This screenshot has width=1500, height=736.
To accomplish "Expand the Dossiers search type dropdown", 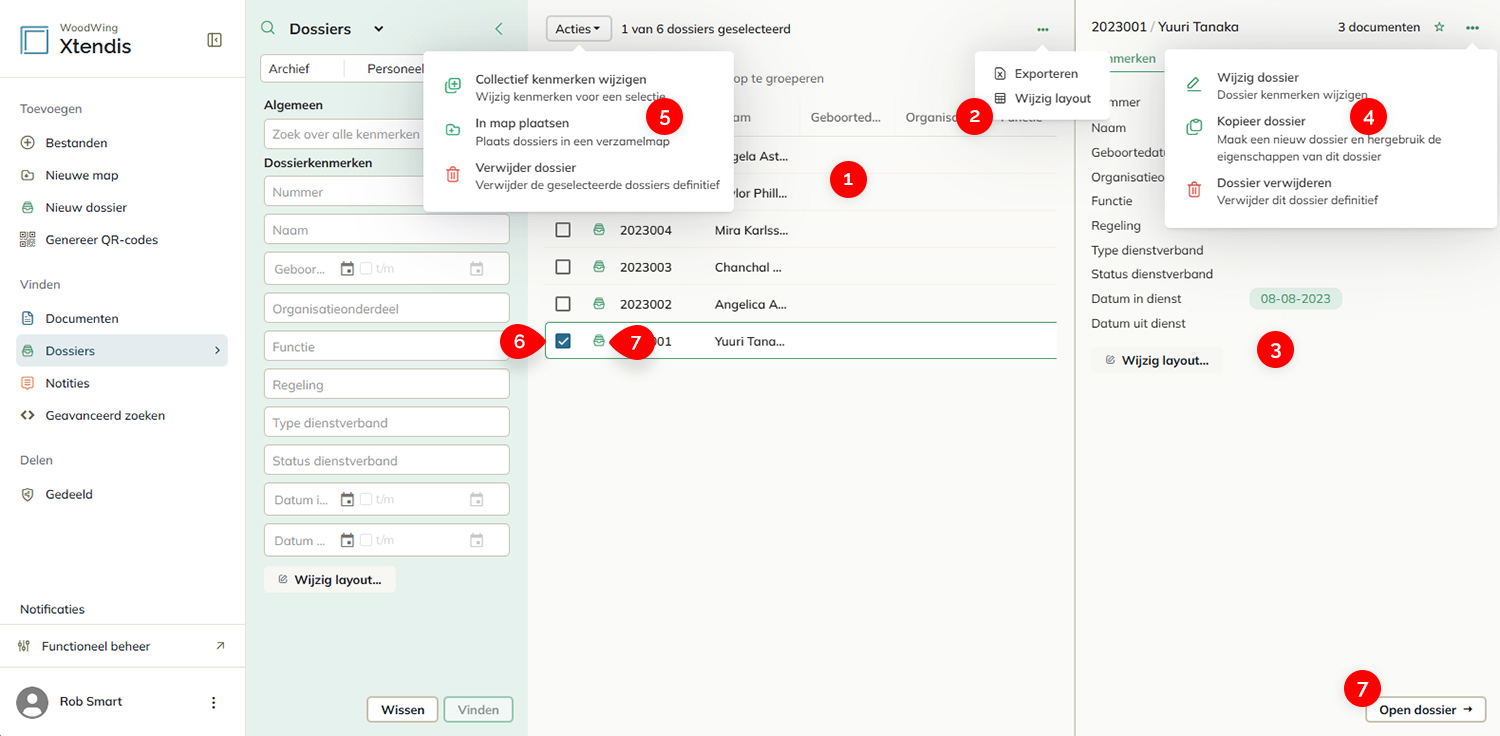I will 378,30.
